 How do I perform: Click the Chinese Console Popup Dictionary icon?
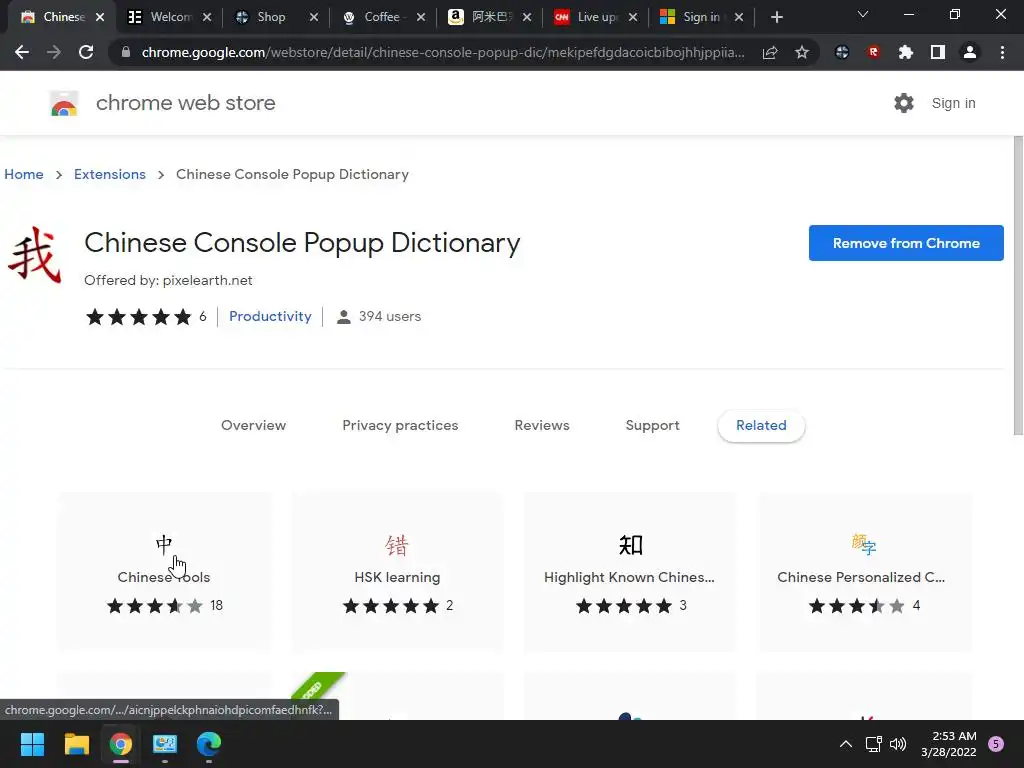[35, 255]
